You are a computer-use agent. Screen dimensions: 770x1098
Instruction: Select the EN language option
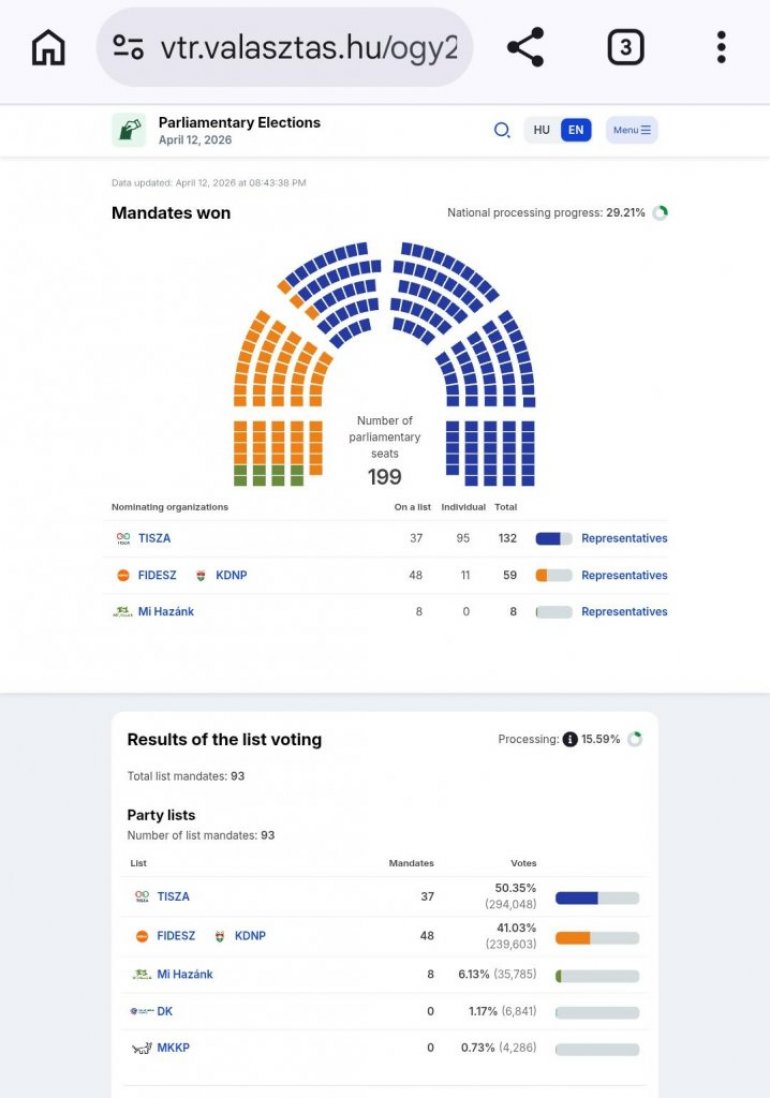[575, 130]
